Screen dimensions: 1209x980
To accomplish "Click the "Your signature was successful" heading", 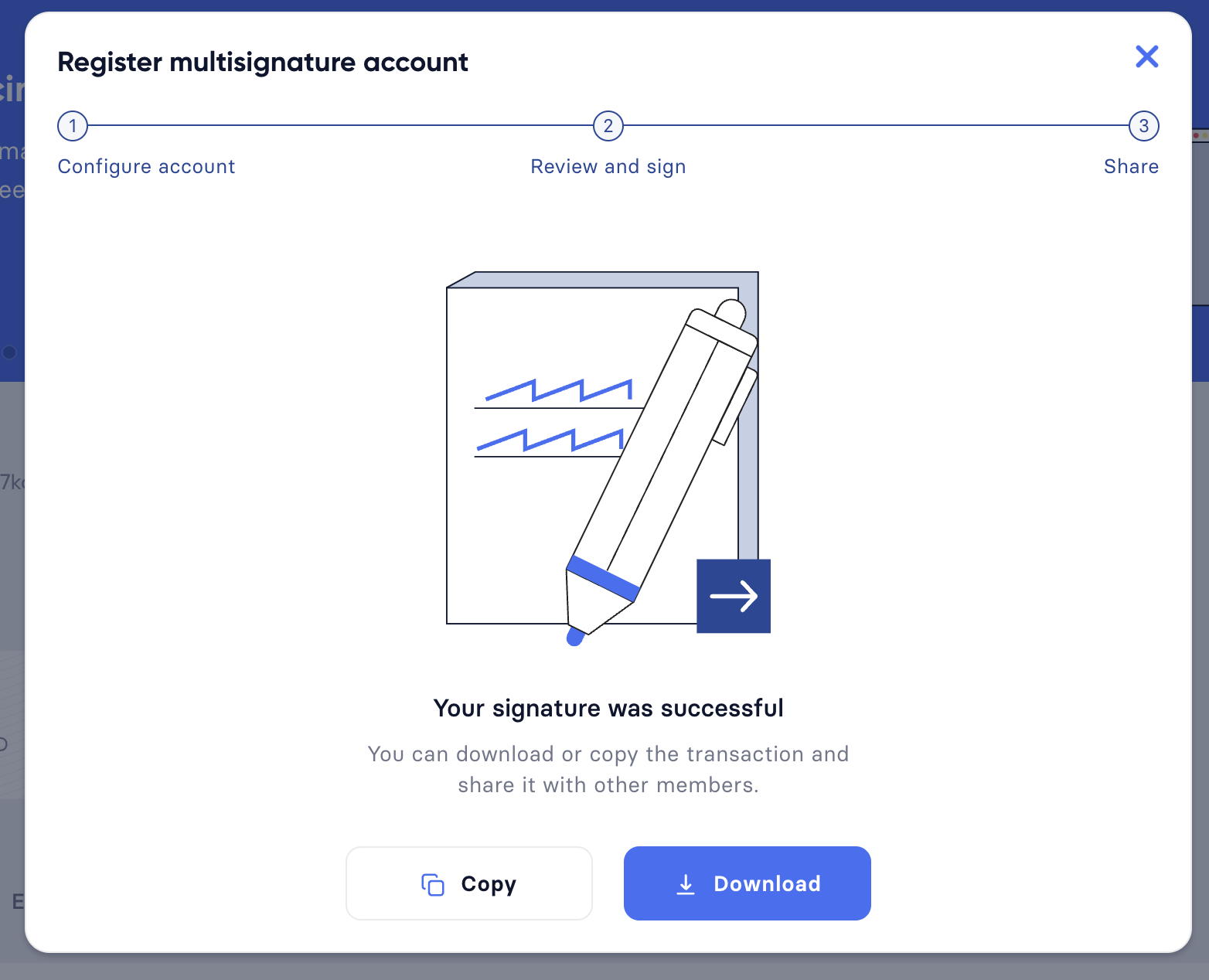I will pos(608,708).
